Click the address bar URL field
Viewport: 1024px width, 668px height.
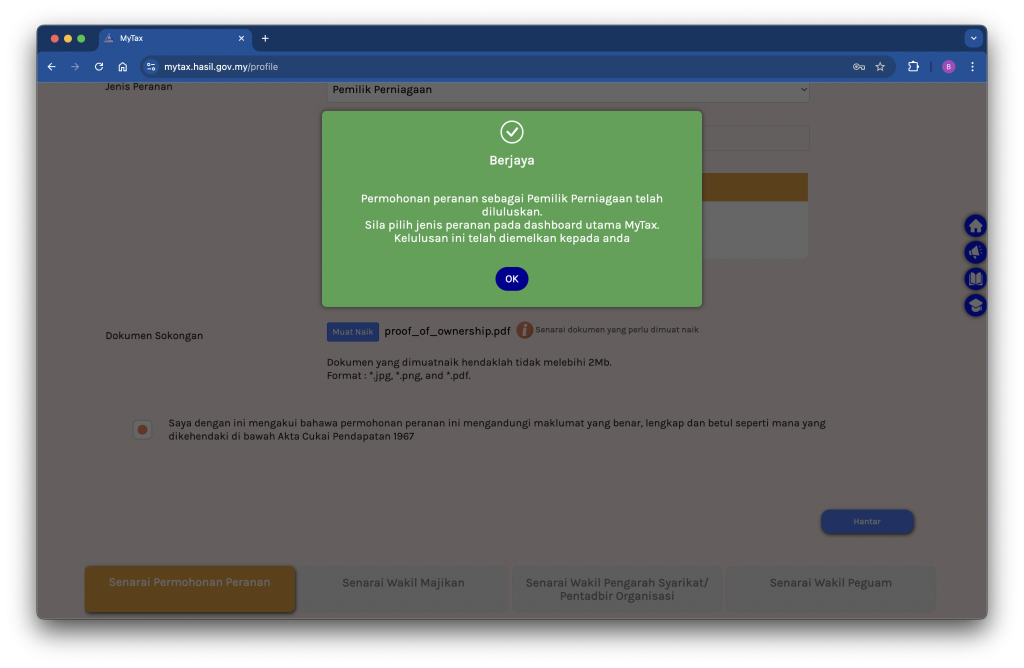(x=500, y=67)
